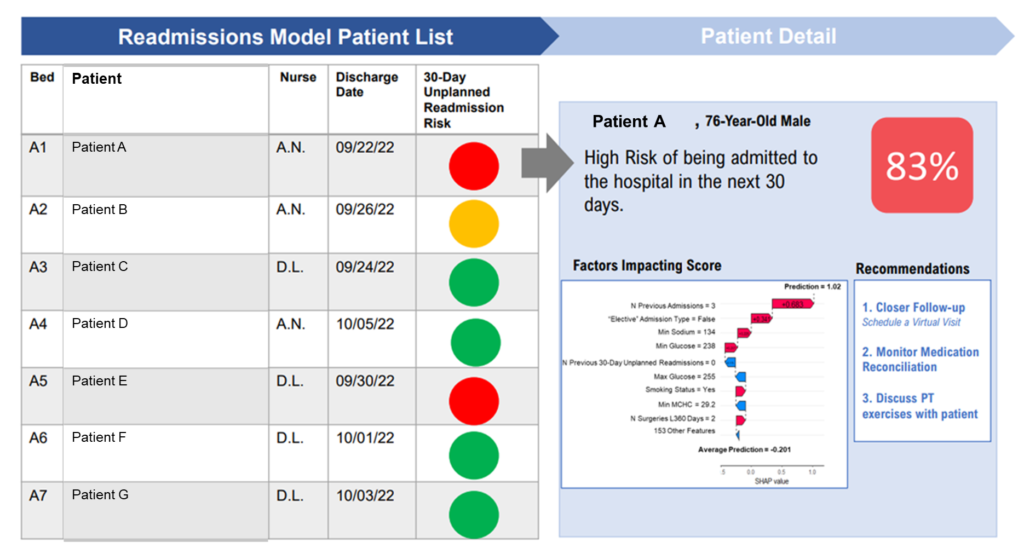The width and height of the screenshot is (1024, 548).
Task: Switch to the Patient Detail tab
Action: click(x=768, y=37)
